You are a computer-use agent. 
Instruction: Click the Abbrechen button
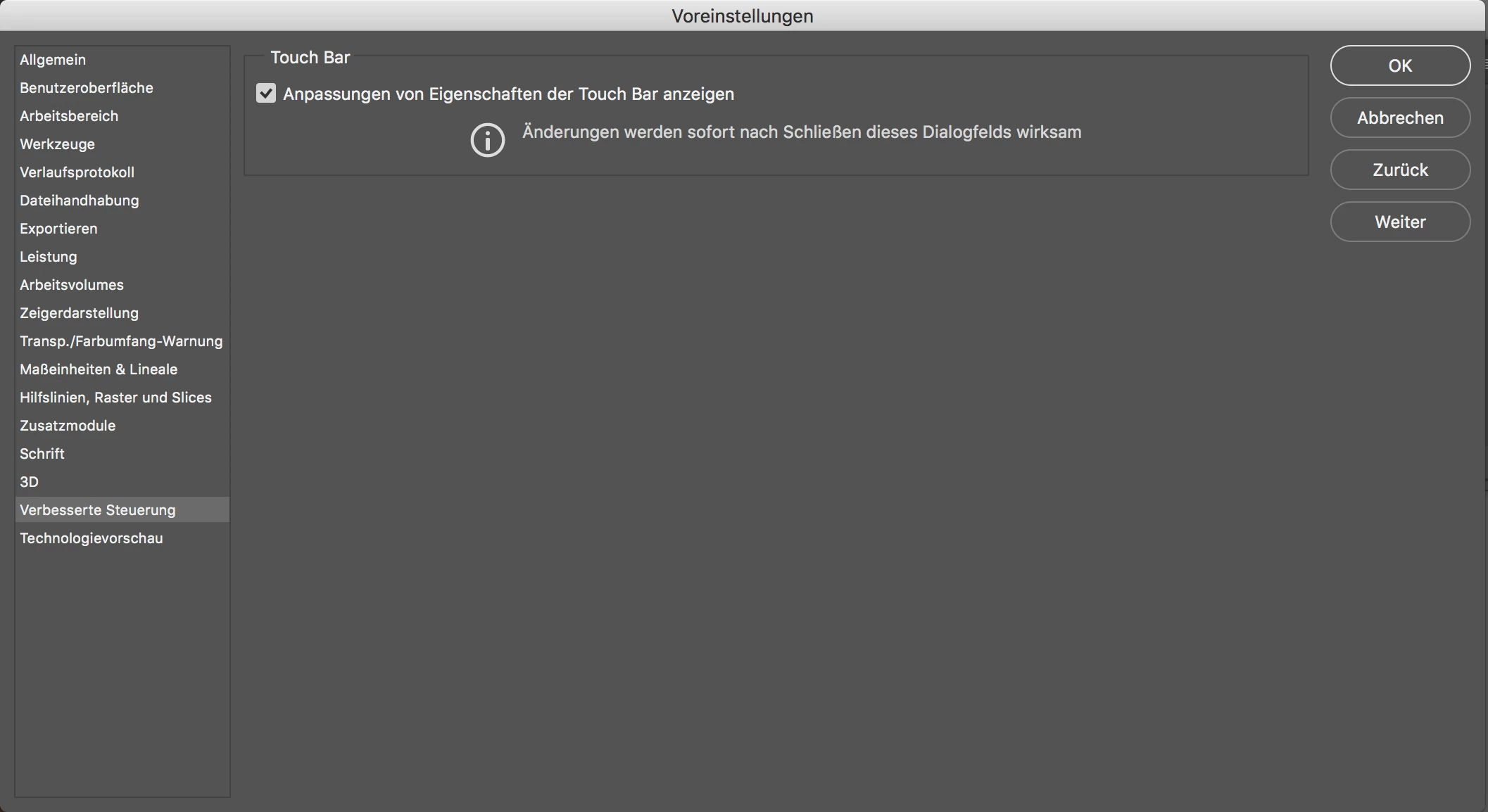pyautogui.click(x=1399, y=118)
